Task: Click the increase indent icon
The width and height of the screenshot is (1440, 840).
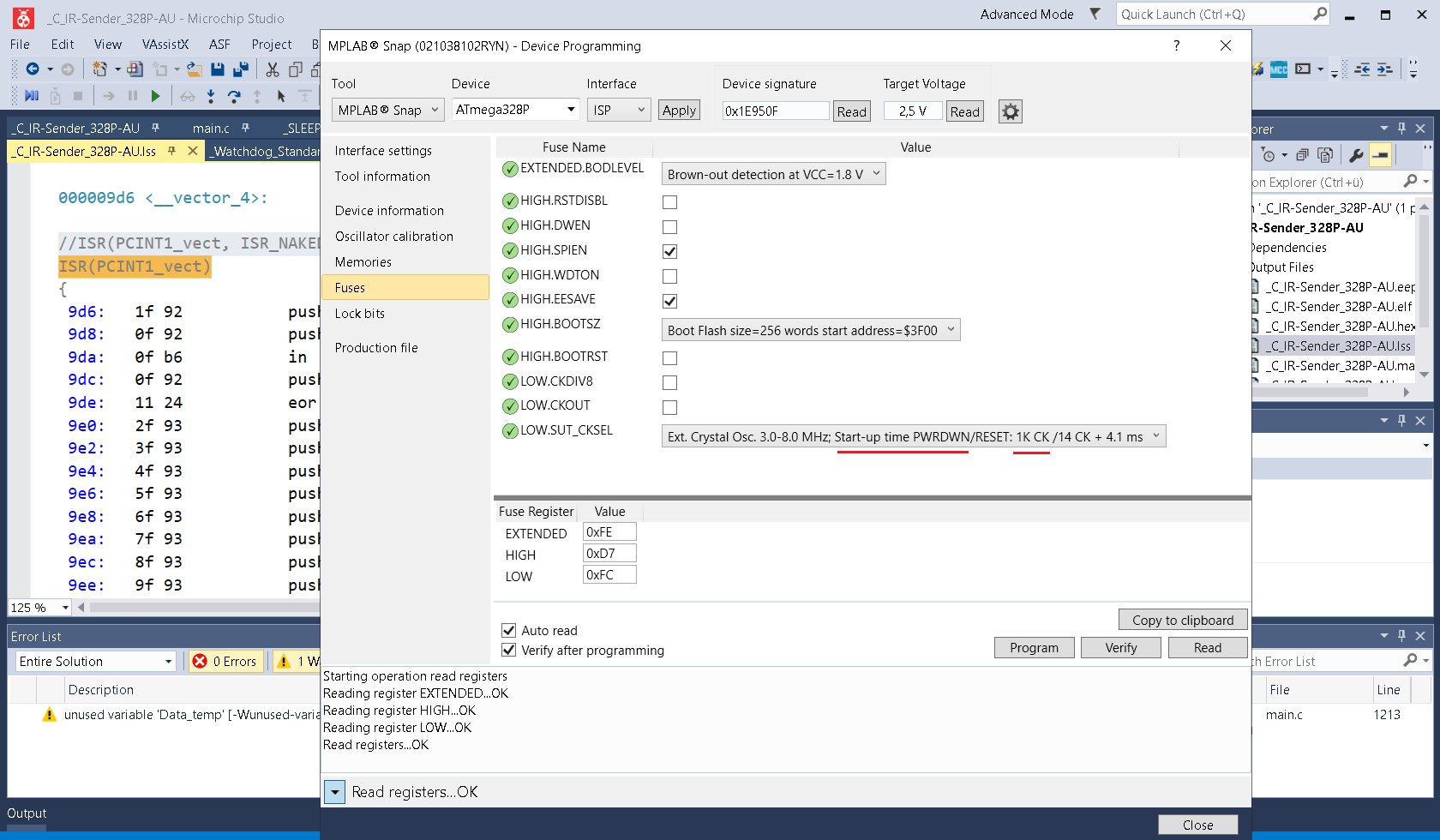Action: coord(1385,69)
